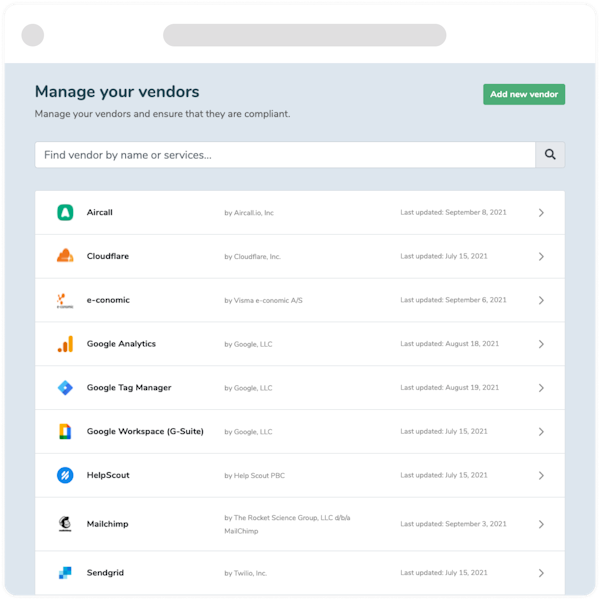Expand the Cloudflare row chevron
600x600 pixels.
pos(541,256)
